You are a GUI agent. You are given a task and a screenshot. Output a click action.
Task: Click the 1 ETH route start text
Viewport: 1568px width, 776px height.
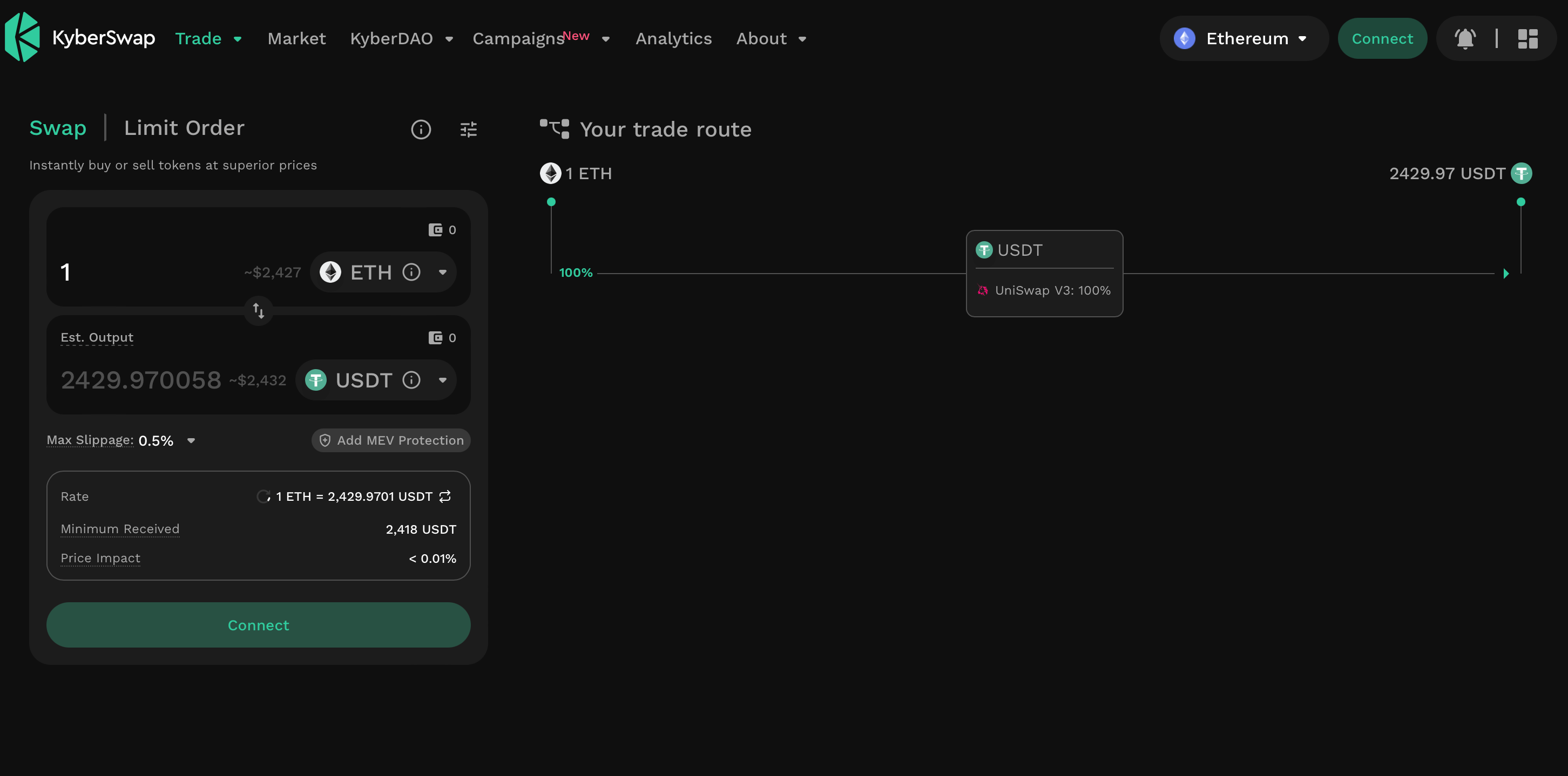(x=588, y=173)
